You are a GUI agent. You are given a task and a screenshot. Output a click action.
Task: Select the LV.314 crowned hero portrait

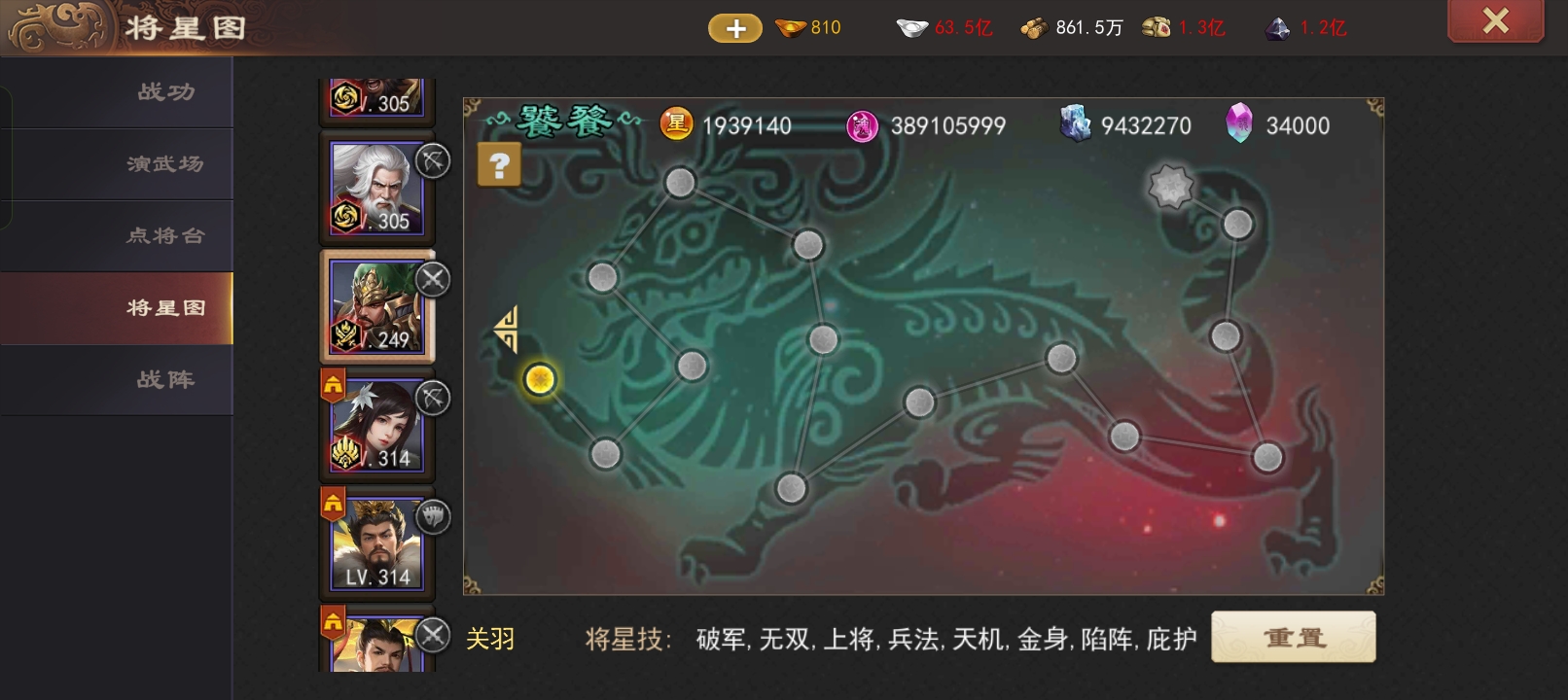click(x=377, y=543)
